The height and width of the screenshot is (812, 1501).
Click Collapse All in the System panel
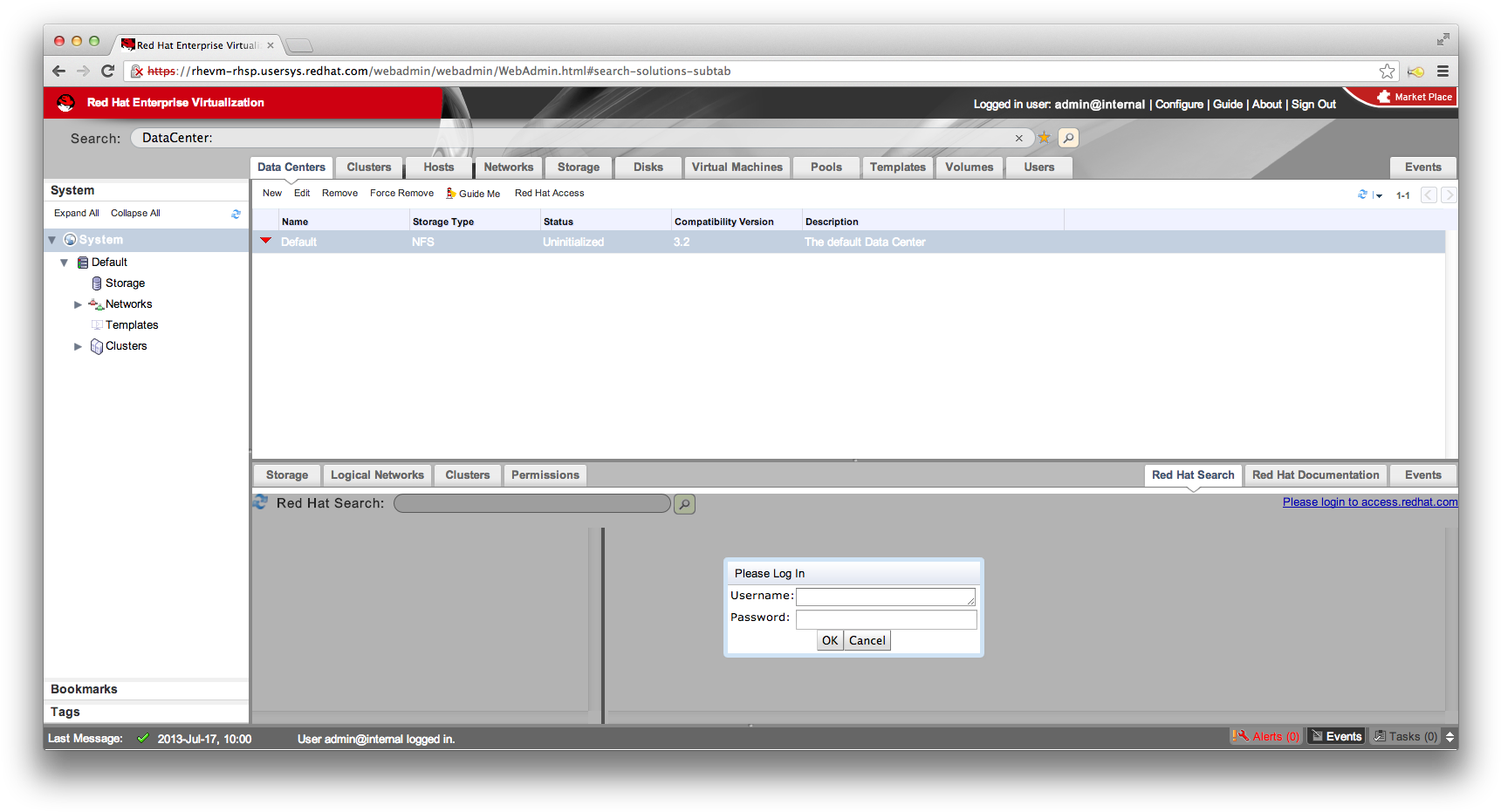(x=135, y=214)
